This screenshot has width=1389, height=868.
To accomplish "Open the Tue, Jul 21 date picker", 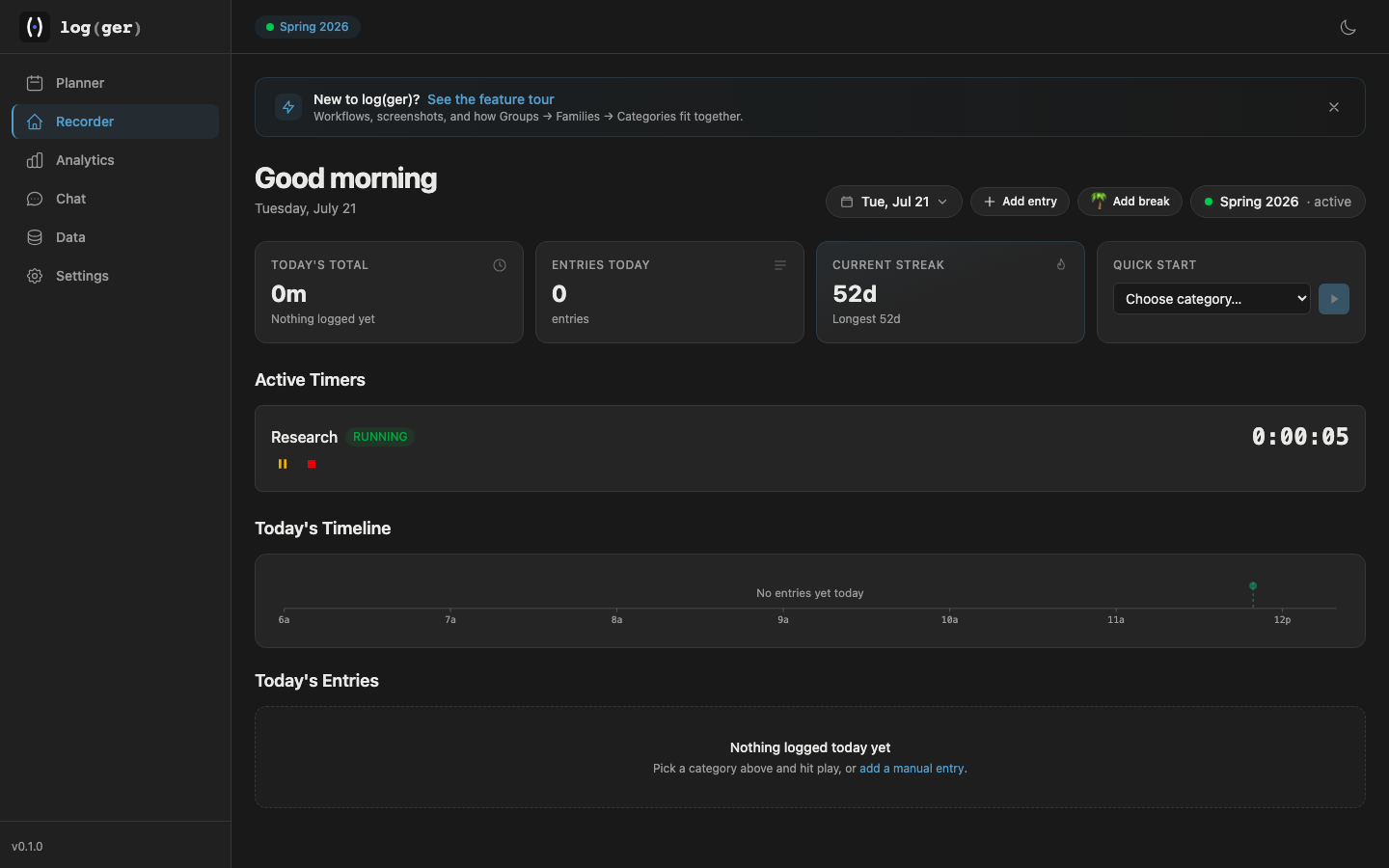I will (x=894, y=202).
